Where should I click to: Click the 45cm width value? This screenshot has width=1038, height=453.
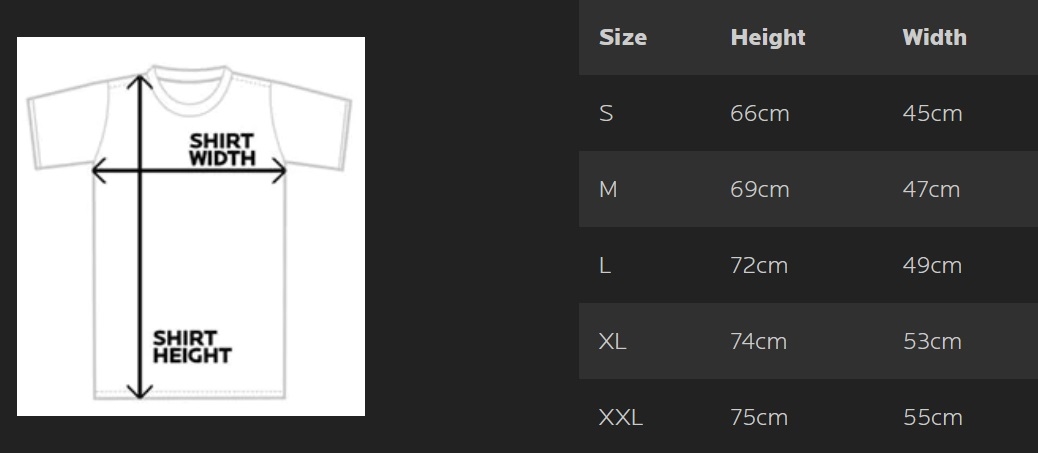tap(932, 114)
